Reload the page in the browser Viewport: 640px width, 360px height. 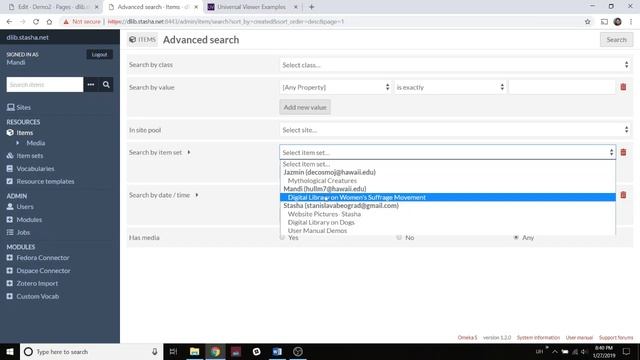[x=36, y=22]
